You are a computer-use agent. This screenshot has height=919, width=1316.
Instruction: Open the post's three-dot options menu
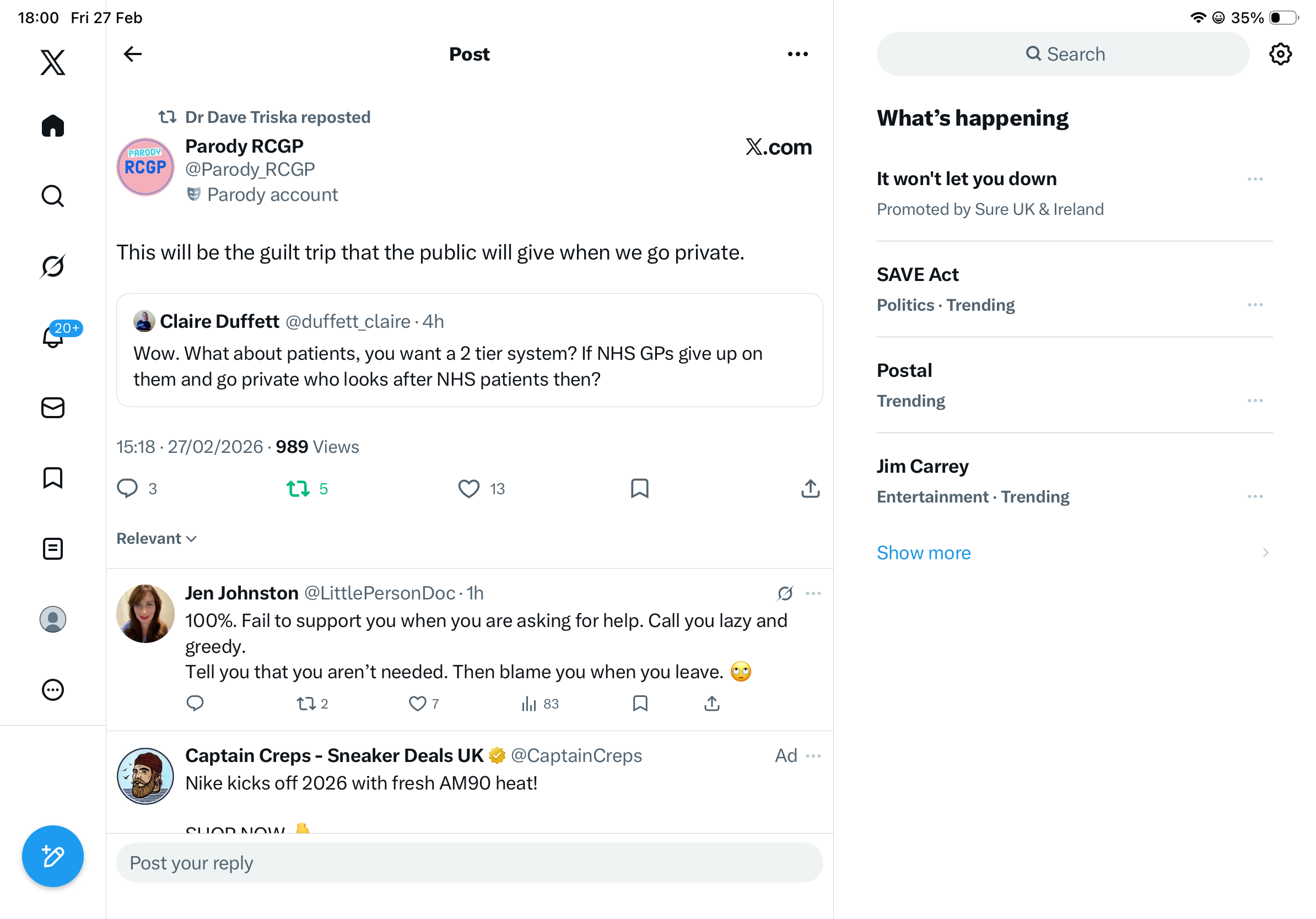pos(797,54)
